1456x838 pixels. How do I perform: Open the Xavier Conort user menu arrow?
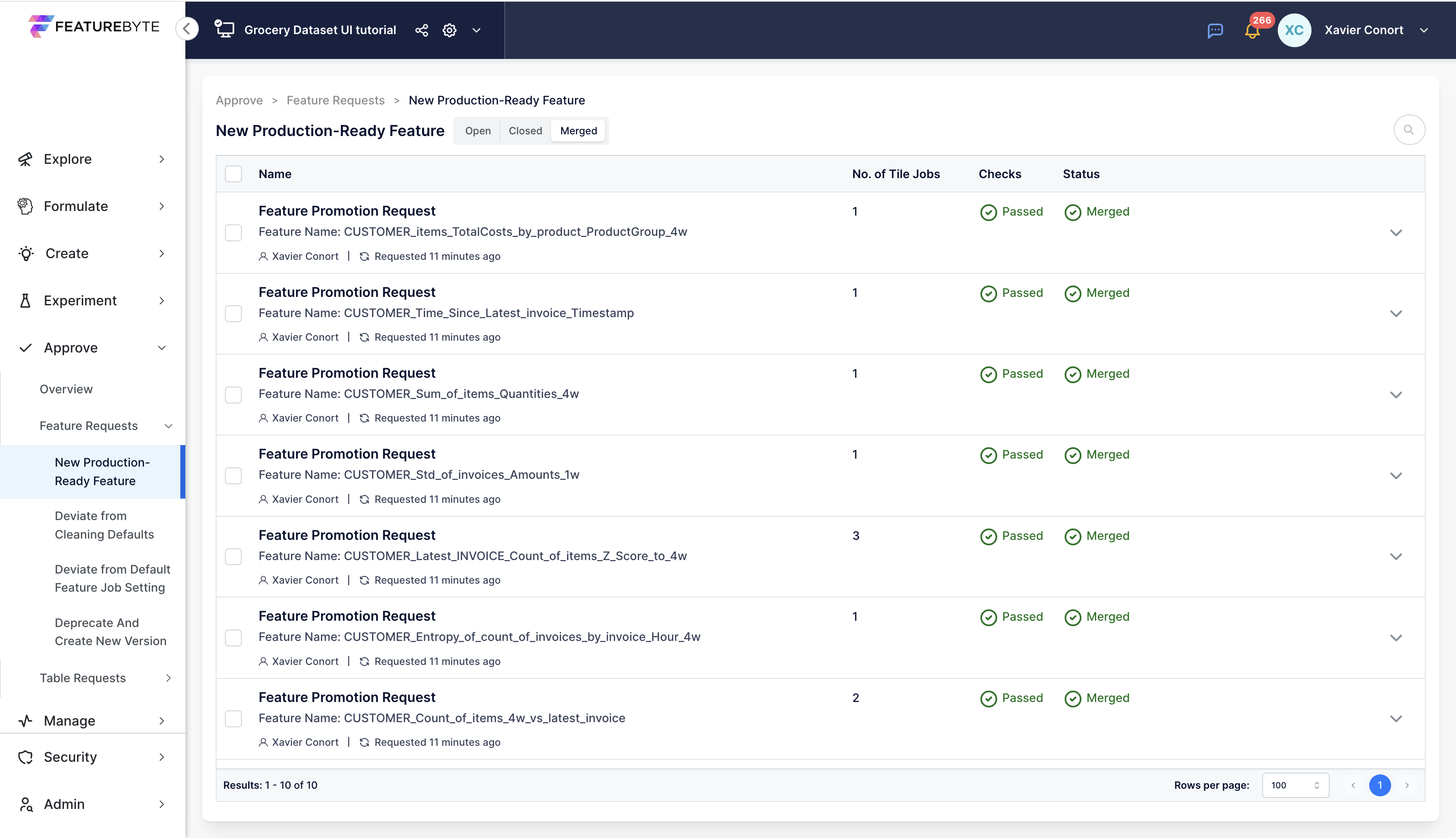pyautogui.click(x=1424, y=30)
